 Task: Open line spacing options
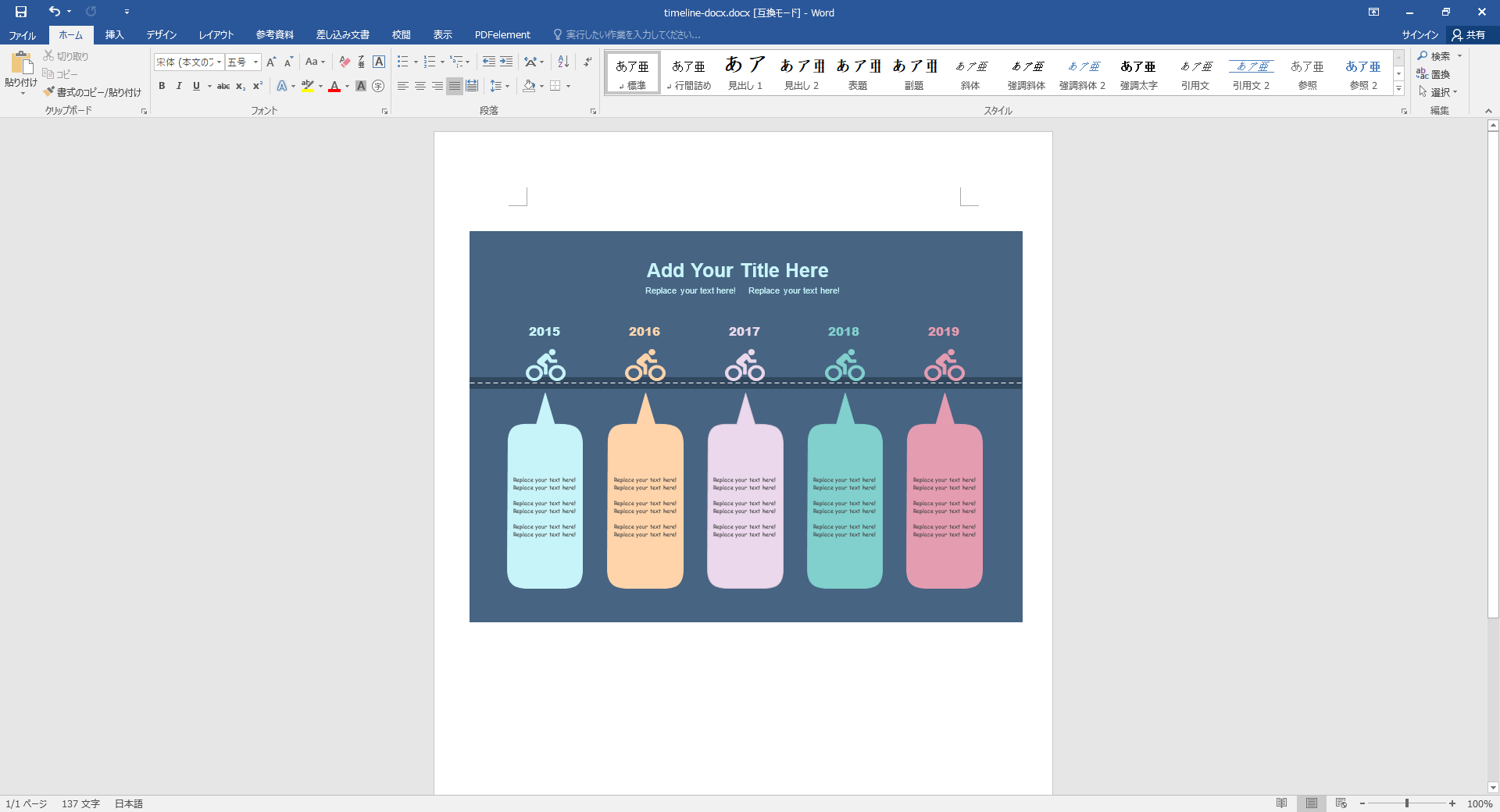pos(498,86)
